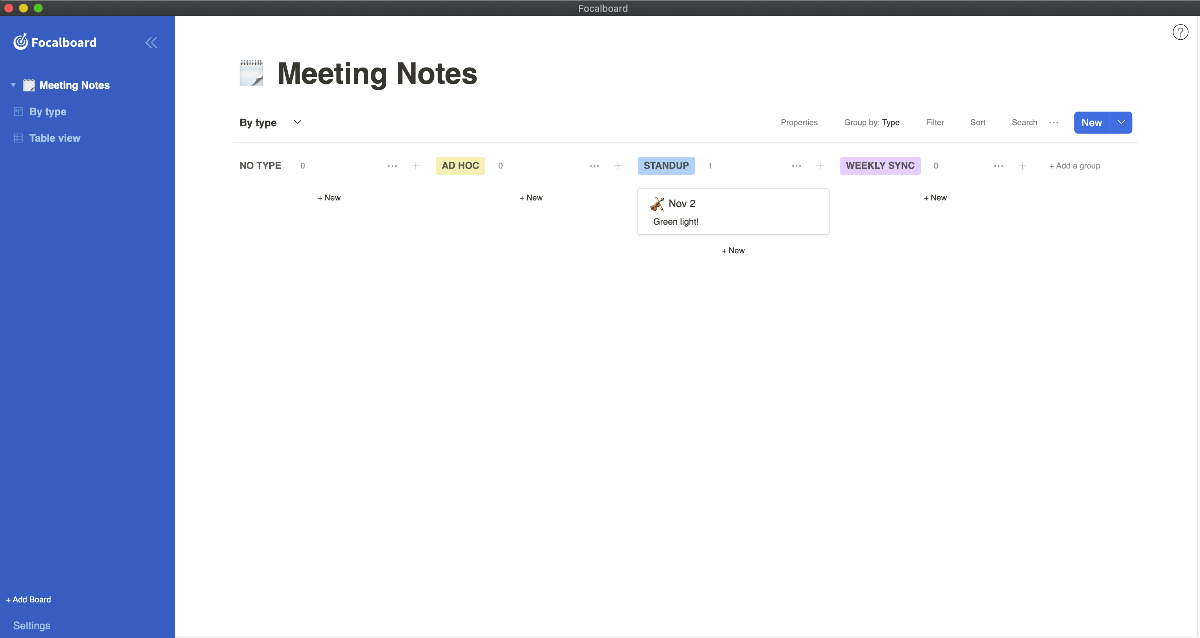Viewport: 1200px width, 638px height.
Task: Collapse the Meeting Notes tree in sidebar
Action: [13, 85]
